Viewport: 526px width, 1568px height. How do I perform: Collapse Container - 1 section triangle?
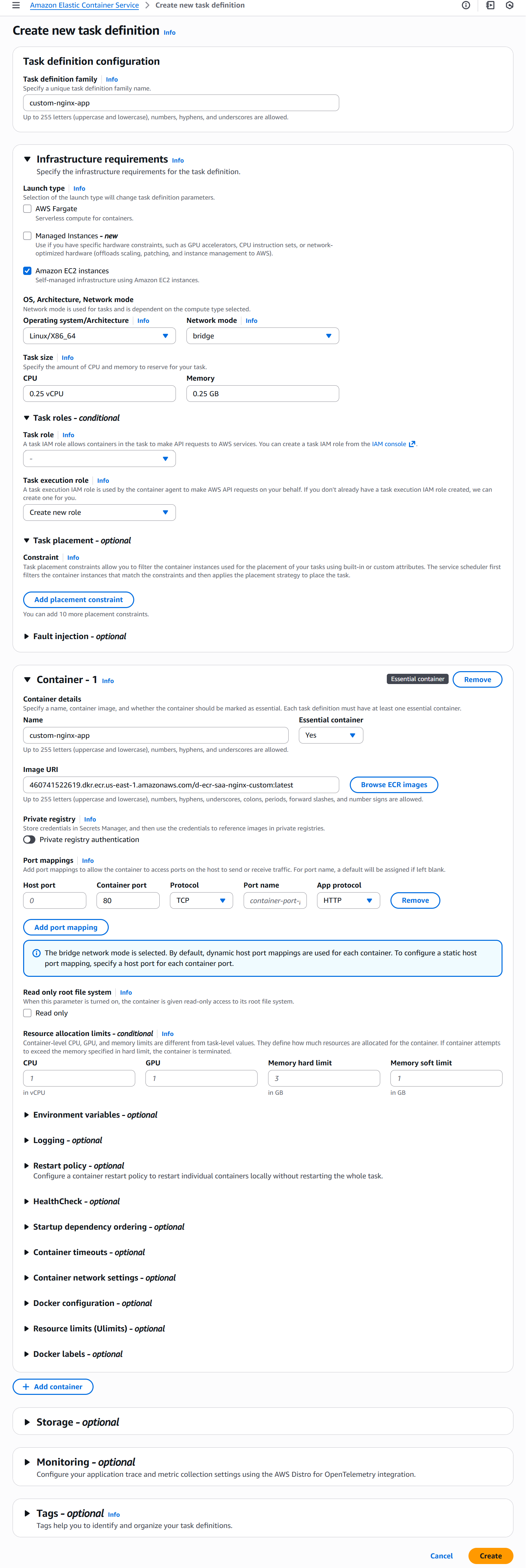point(27,680)
